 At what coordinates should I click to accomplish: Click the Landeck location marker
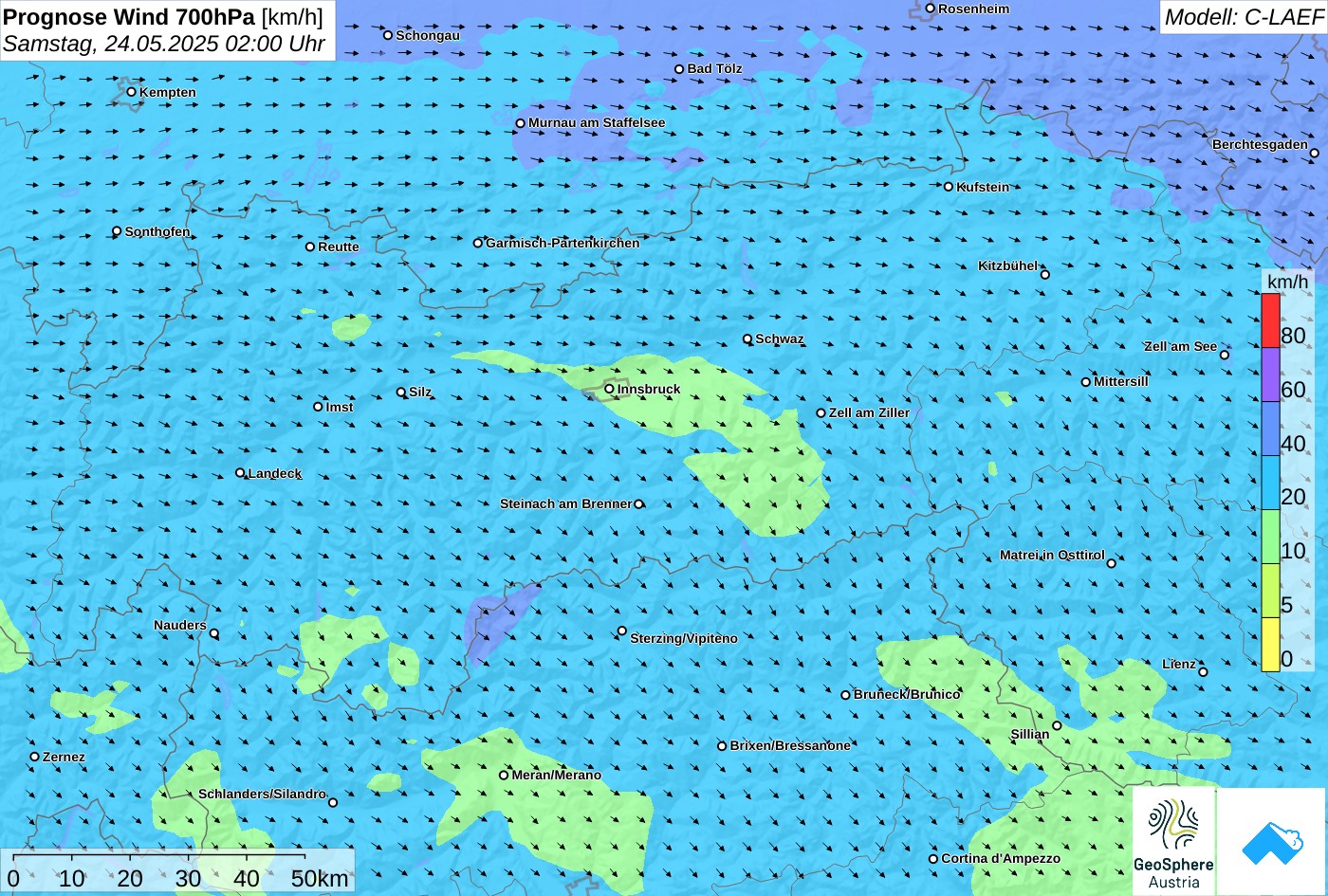[240, 472]
